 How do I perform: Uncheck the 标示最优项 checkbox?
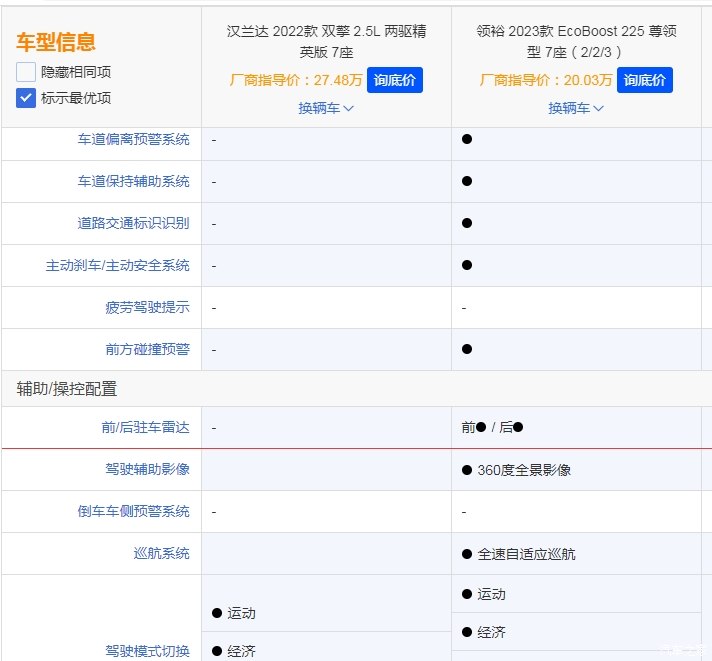(26, 98)
